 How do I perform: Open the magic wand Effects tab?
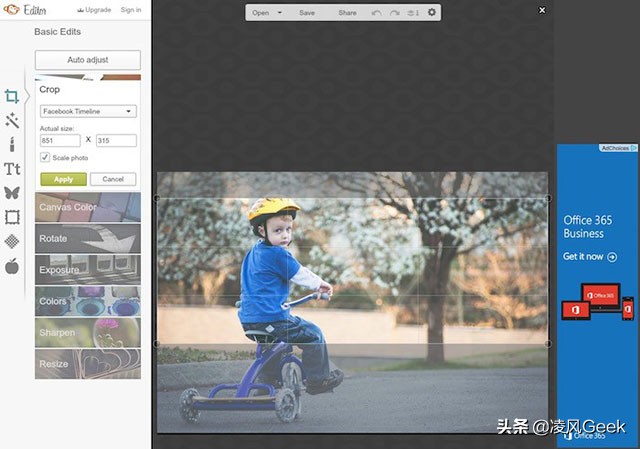(x=12, y=120)
